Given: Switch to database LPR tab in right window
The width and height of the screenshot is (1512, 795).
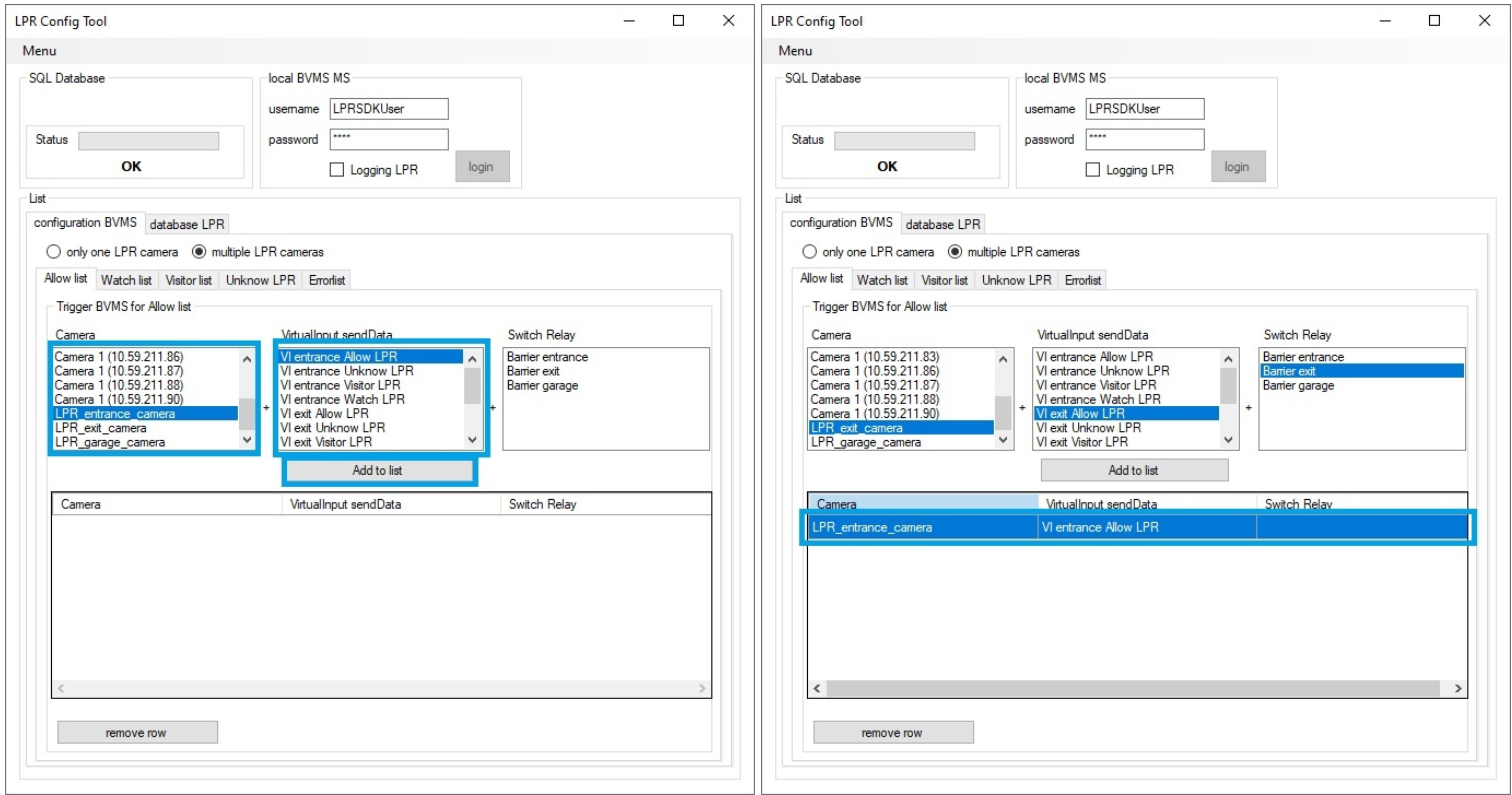Looking at the screenshot, I should tap(943, 224).
